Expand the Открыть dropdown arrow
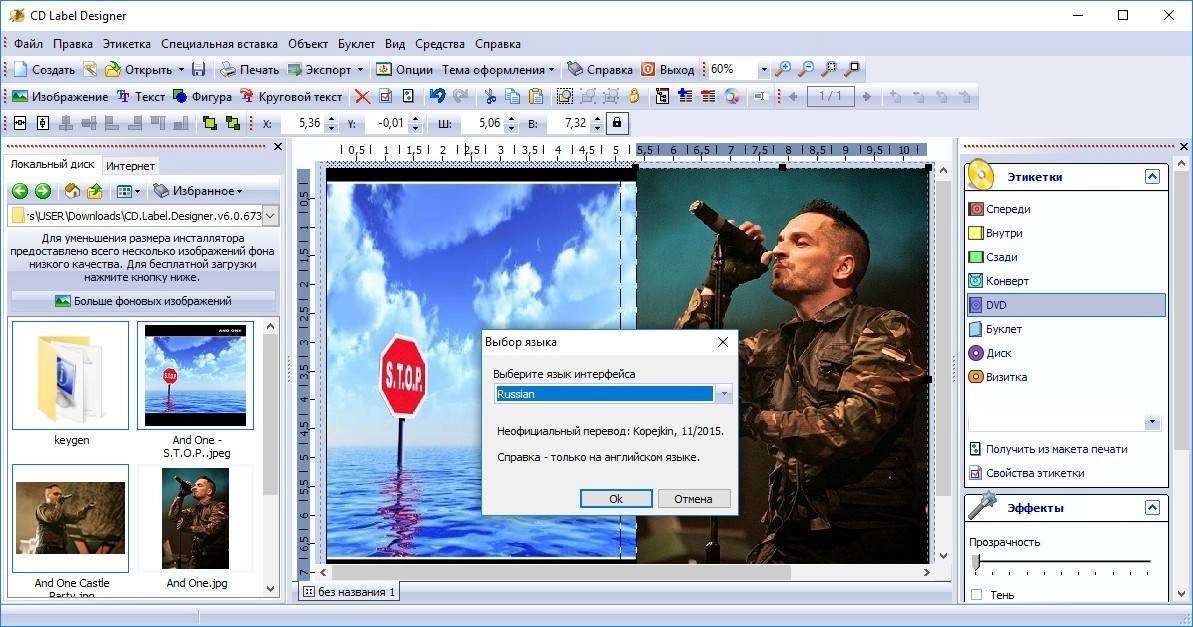Screen dimensions: 1193x627 pyautogui.click(x=181, y=69)
